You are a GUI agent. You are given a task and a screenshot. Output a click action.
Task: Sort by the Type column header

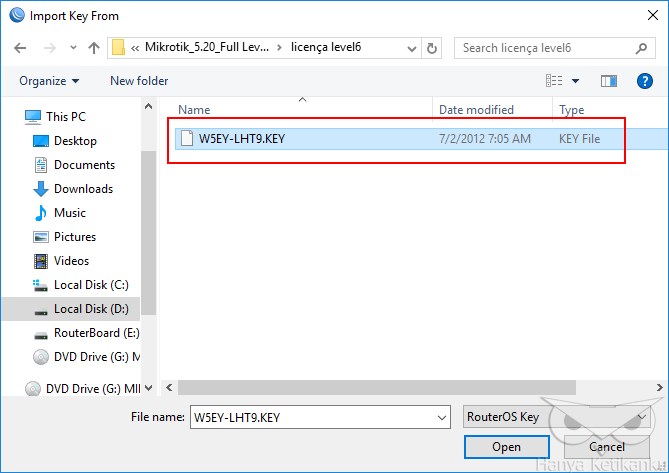[x=571, y=110]
